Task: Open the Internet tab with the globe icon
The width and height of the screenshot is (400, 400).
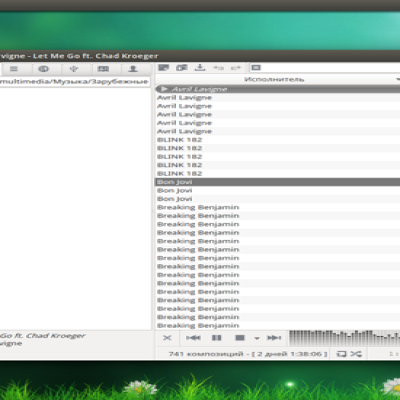Action: [x=43, y=69]
